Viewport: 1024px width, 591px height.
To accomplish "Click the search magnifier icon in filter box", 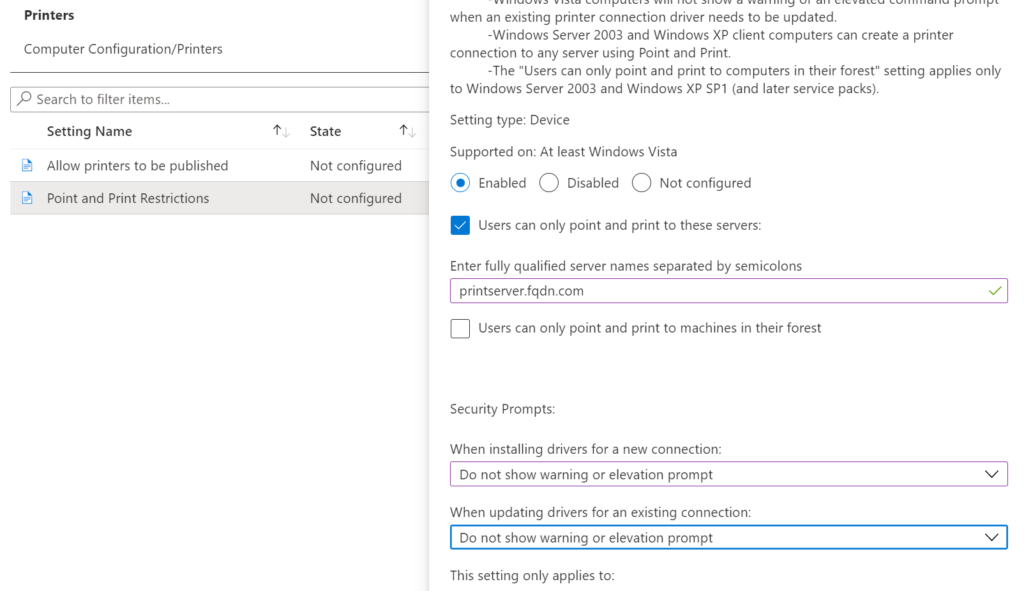I will point(24,99).
